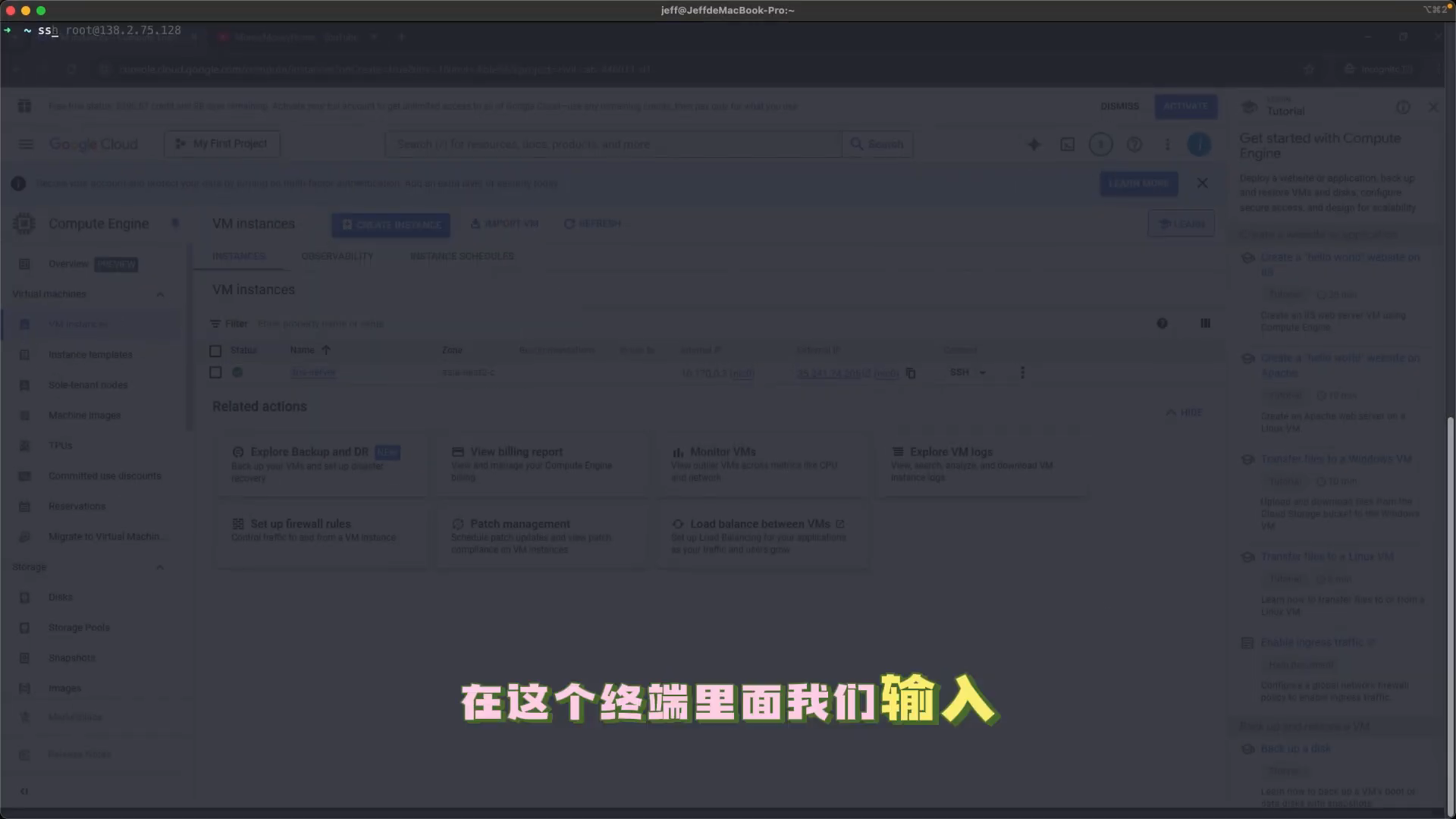Check the VM instance row checkbox
This screenshot has width=1456, height=819.
click(x=215, y=372)
